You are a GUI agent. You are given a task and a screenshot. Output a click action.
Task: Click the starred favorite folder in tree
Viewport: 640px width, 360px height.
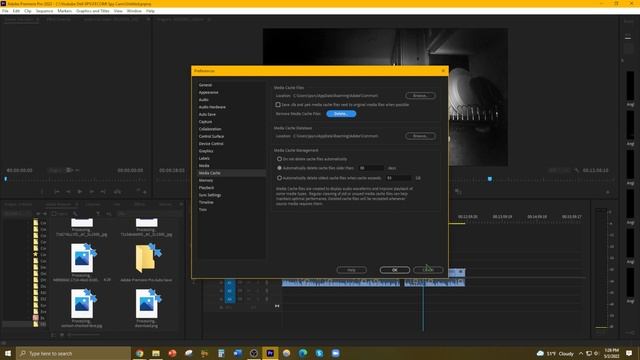click(x=36, y=254)
